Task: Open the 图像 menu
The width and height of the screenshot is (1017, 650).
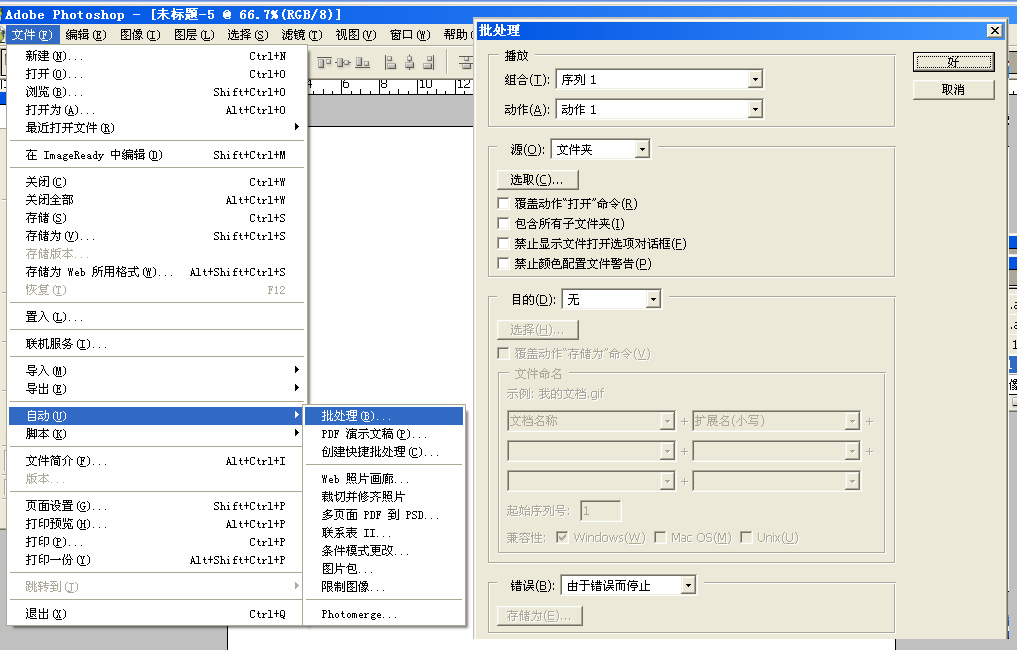Action: [x=140, y=34]
